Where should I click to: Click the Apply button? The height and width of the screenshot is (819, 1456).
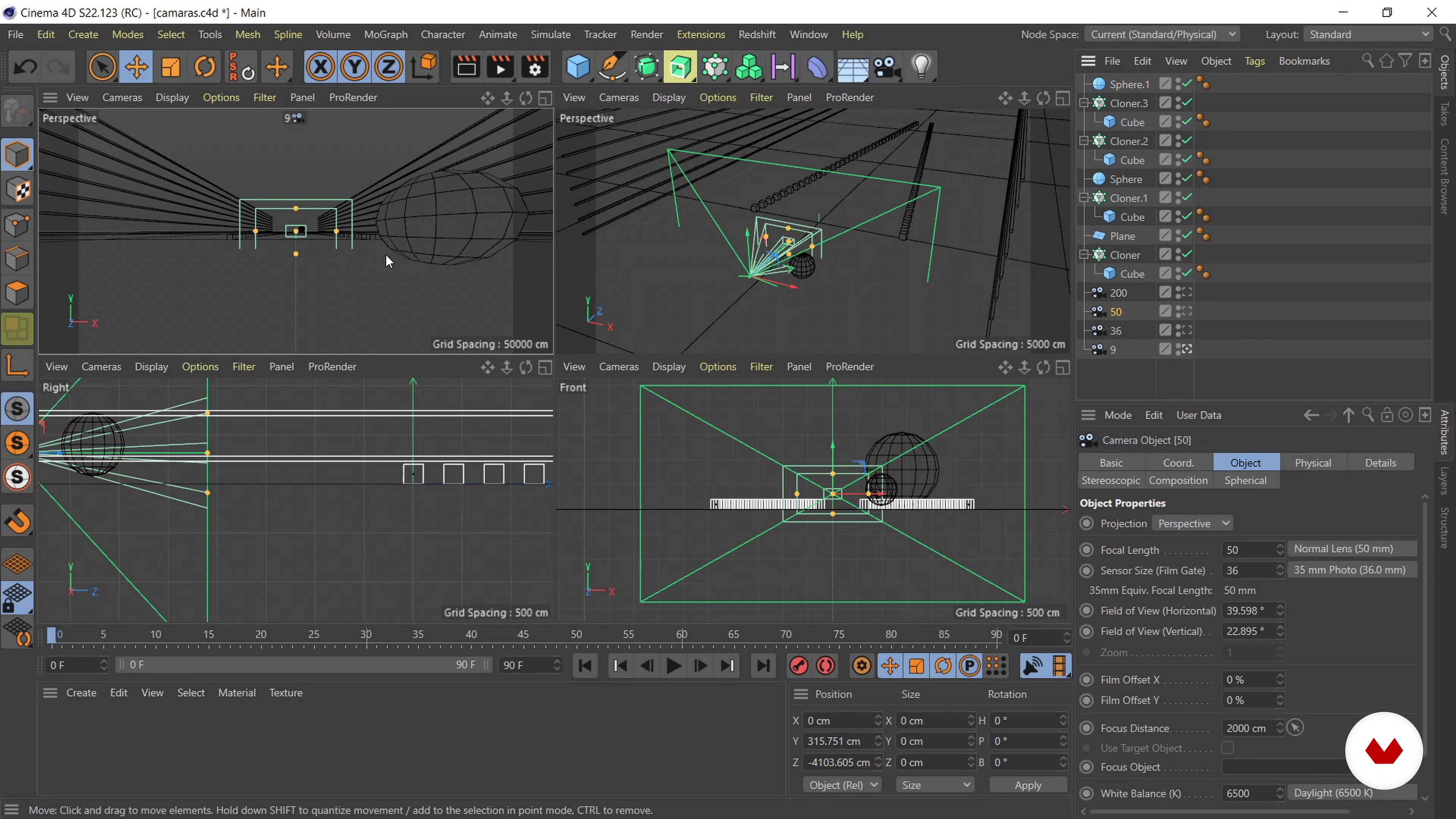pyautogui.click(x=1028, y=785)
